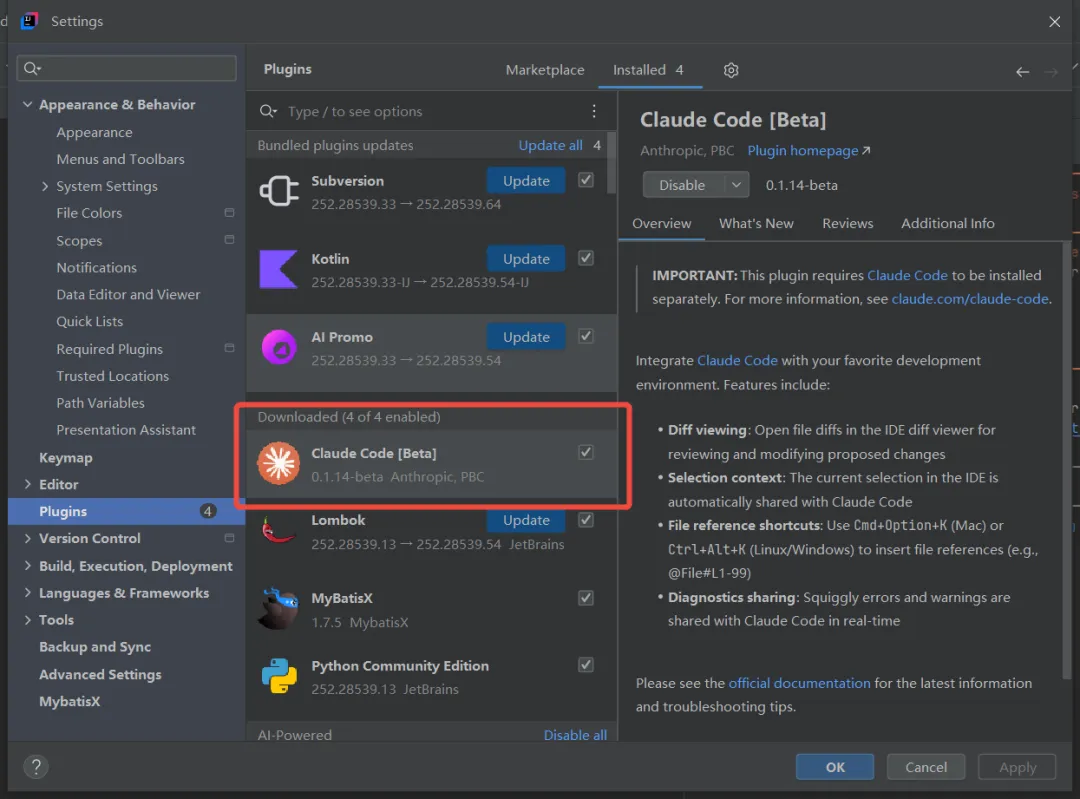Toggle the MyBatisX plugin checkbox
This screenshot has width=1080, height=799.
coord(585,597)
